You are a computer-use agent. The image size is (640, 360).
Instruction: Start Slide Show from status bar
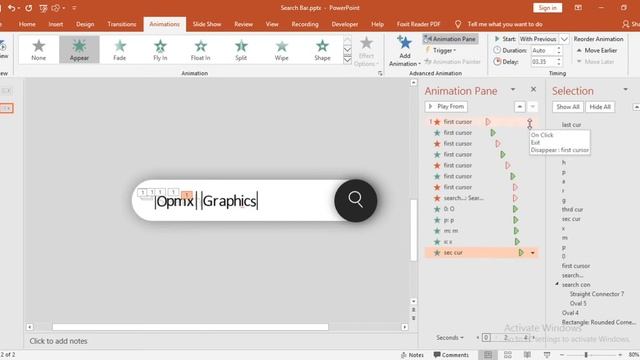point(547,355)
